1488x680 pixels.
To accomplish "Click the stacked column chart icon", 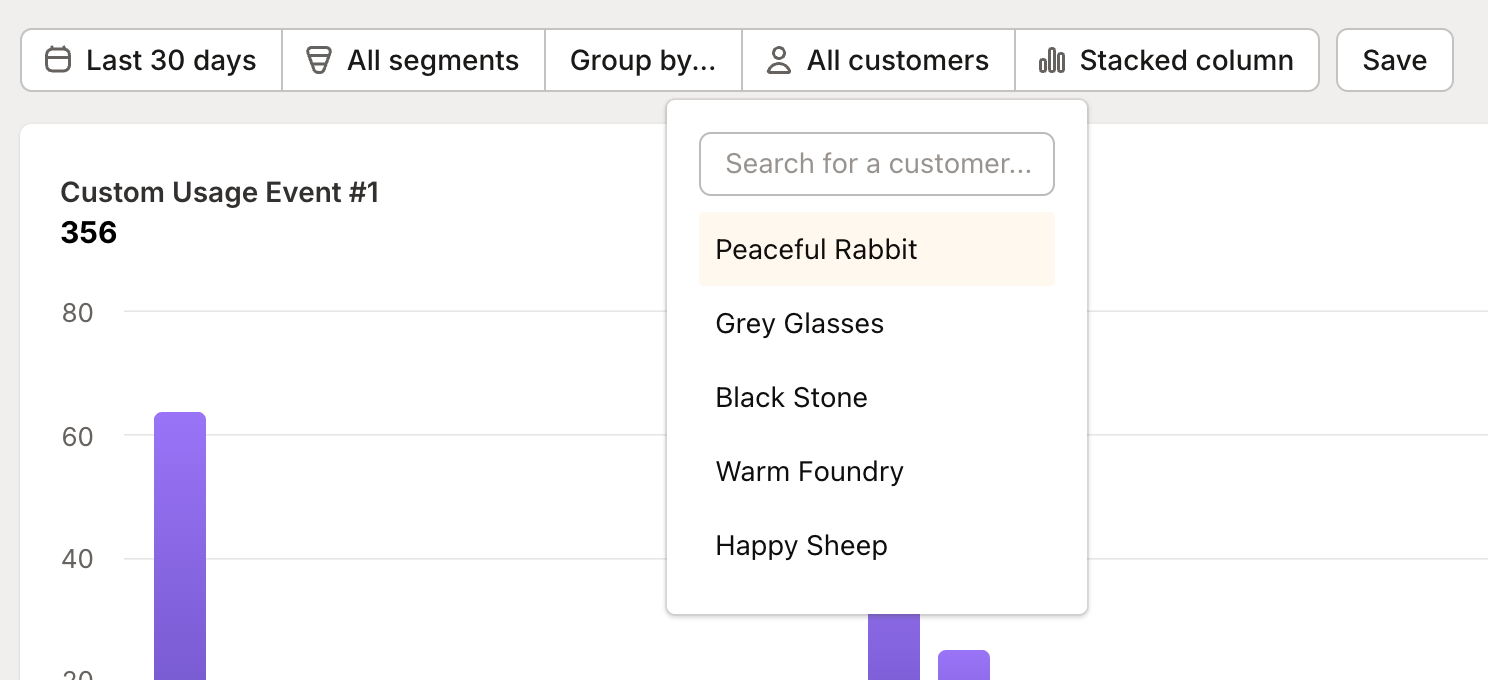I will pyautogui.click(x=1051, y=60).
